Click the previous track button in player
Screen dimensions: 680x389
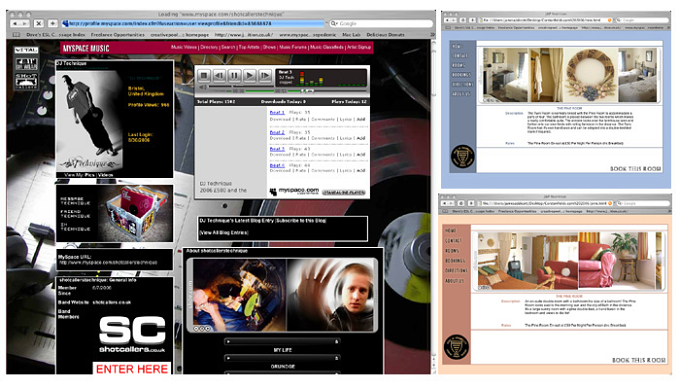tap(219, 75)
